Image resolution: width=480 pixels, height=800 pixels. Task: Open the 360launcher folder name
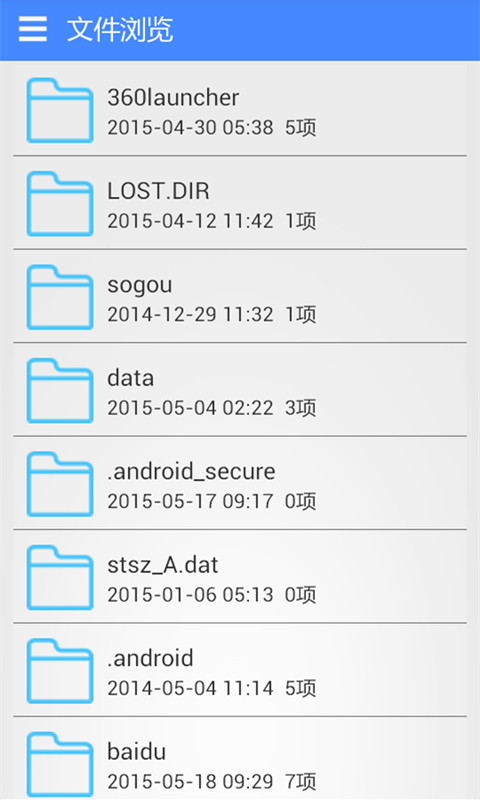173,97
